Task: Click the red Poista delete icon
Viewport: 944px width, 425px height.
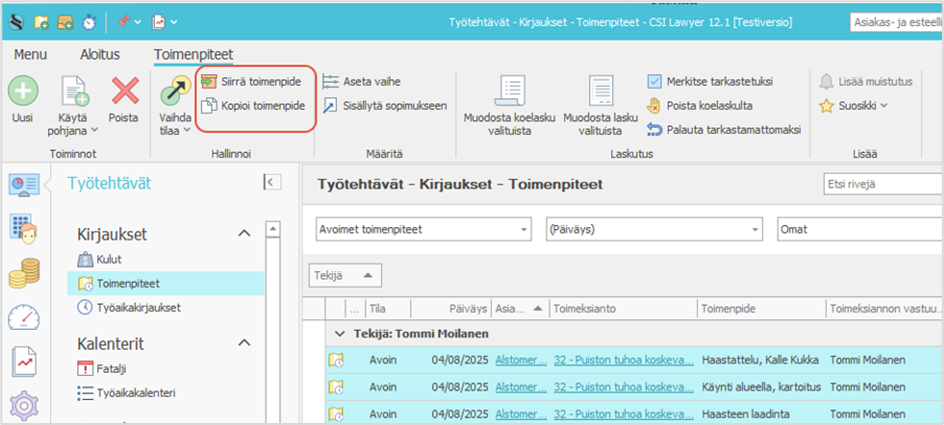Action: tap(124, 91)
